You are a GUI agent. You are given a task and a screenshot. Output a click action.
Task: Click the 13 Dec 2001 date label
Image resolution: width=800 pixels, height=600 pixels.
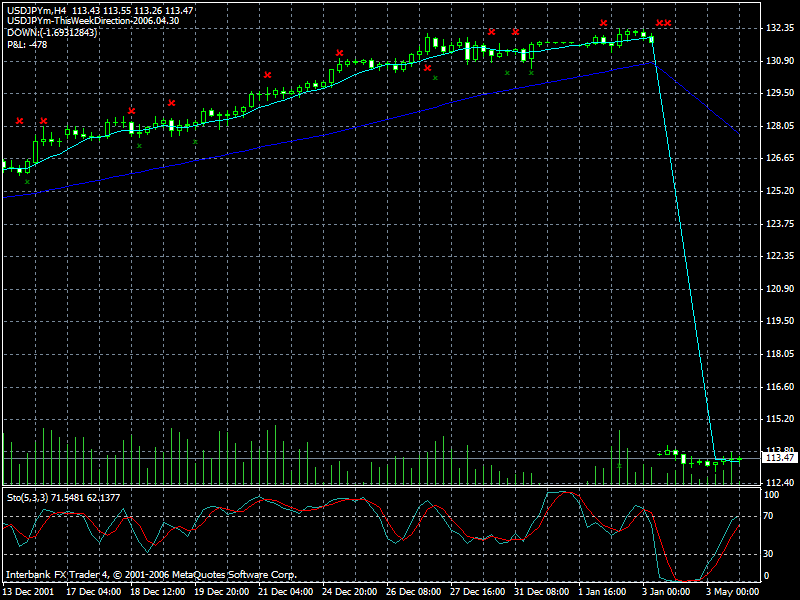pos(29,591)
